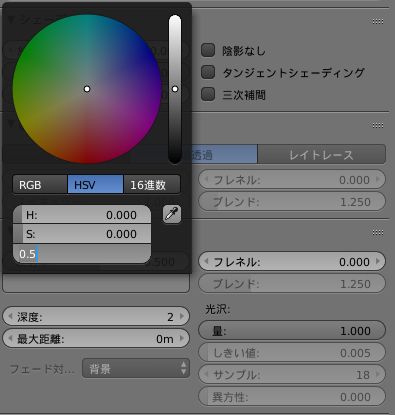
Task: Increase 深度 with right arrow
Action: pos(182,316)
